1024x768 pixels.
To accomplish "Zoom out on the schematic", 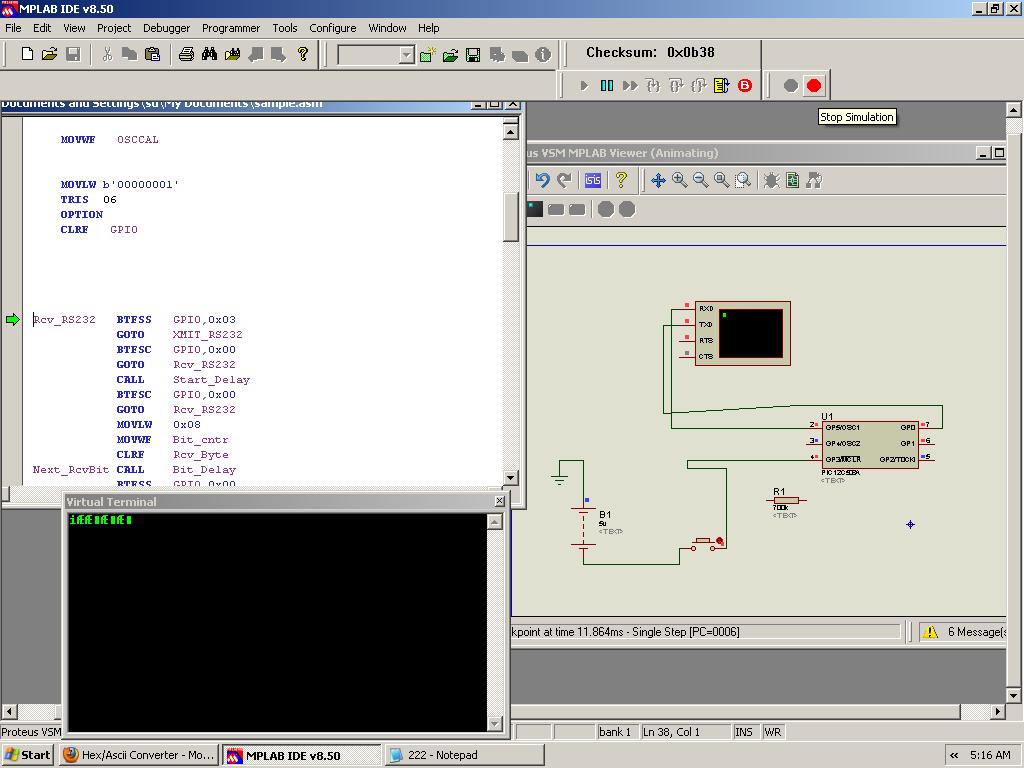I will pyautogui.click(x=701, y=180).
